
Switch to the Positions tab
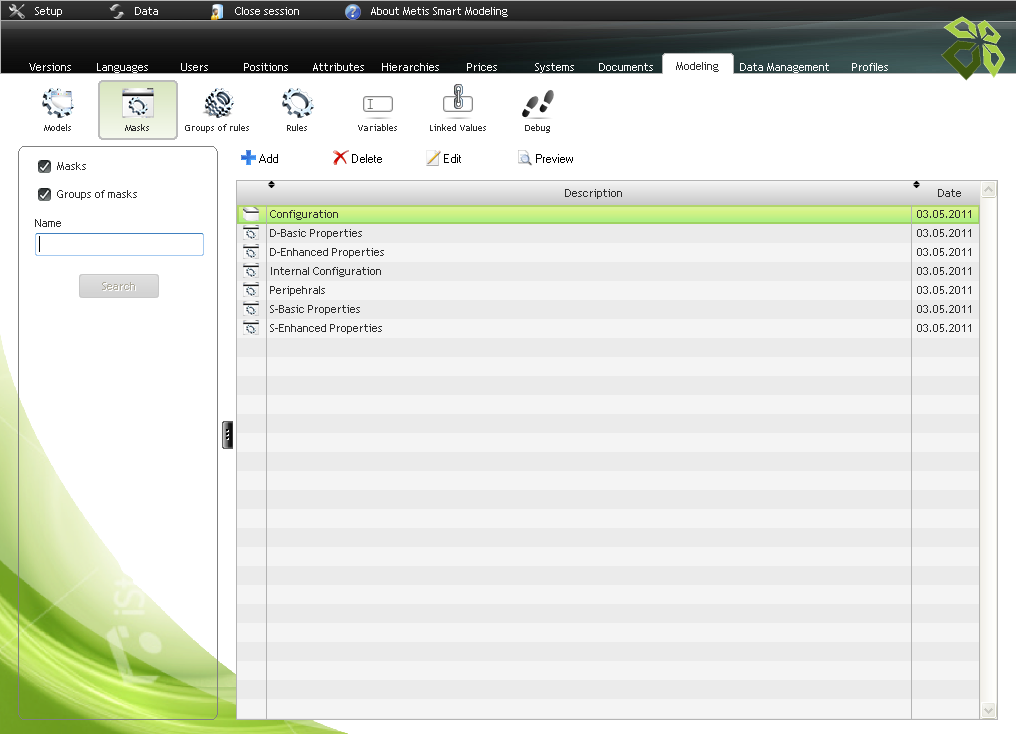[266, 67]
